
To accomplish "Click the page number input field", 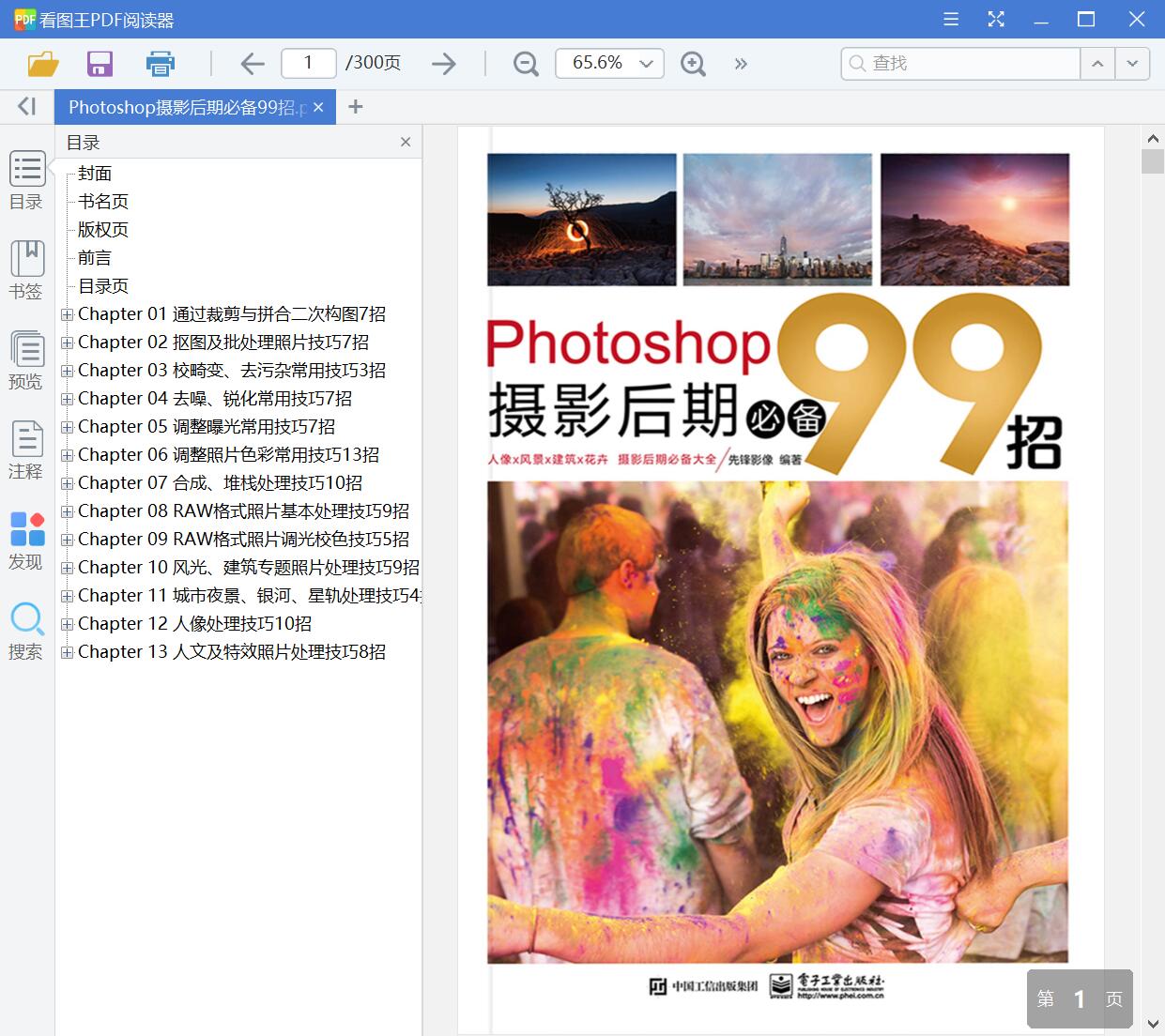I will tap(308, 63).
